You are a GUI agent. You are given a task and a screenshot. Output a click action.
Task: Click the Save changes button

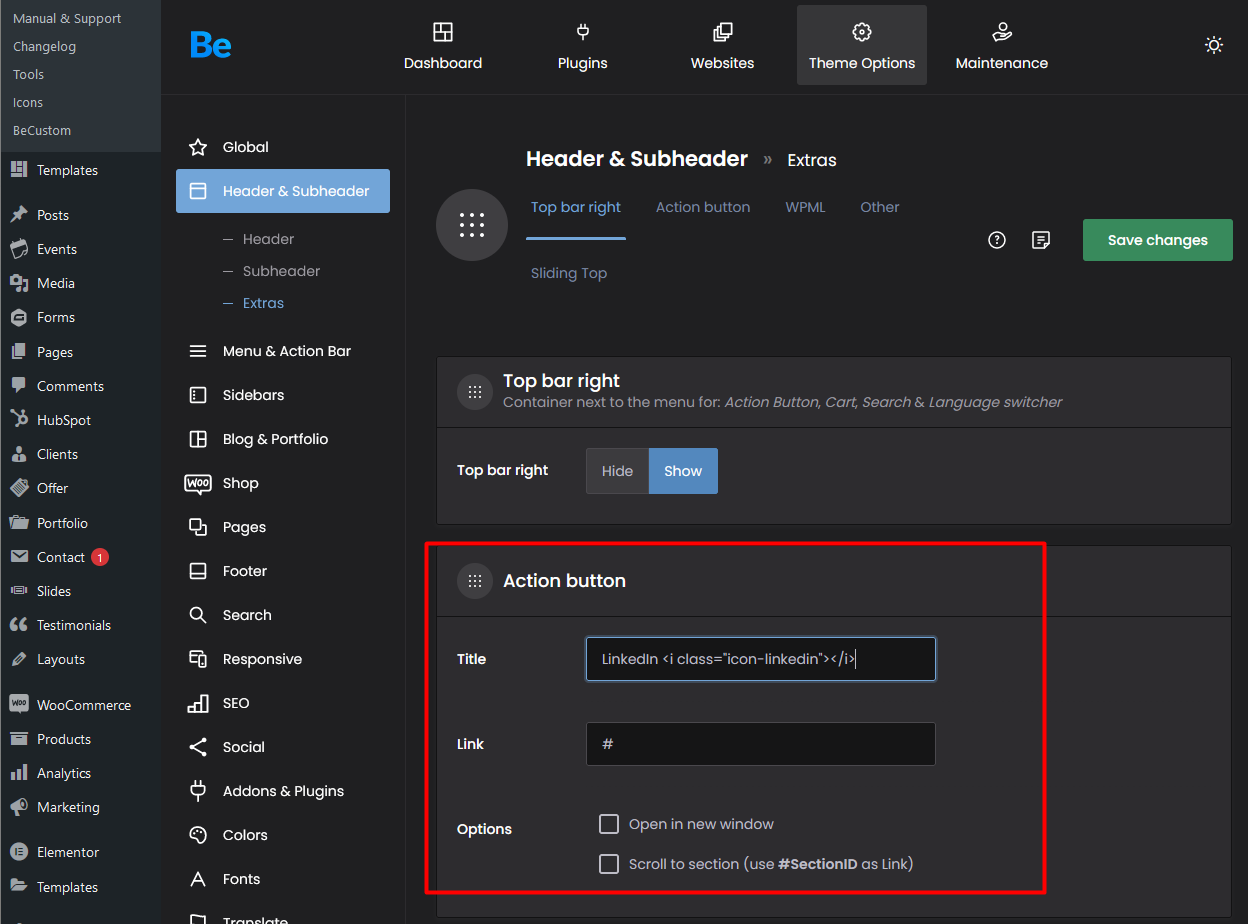coord(1157,240)
